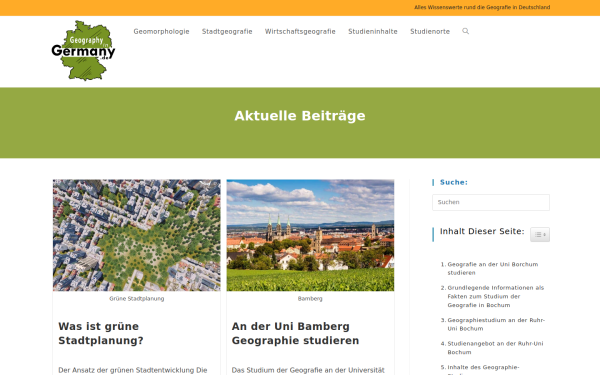
Task: Click the 'Bamberg' image caption
Action: [x=310, y=298]
